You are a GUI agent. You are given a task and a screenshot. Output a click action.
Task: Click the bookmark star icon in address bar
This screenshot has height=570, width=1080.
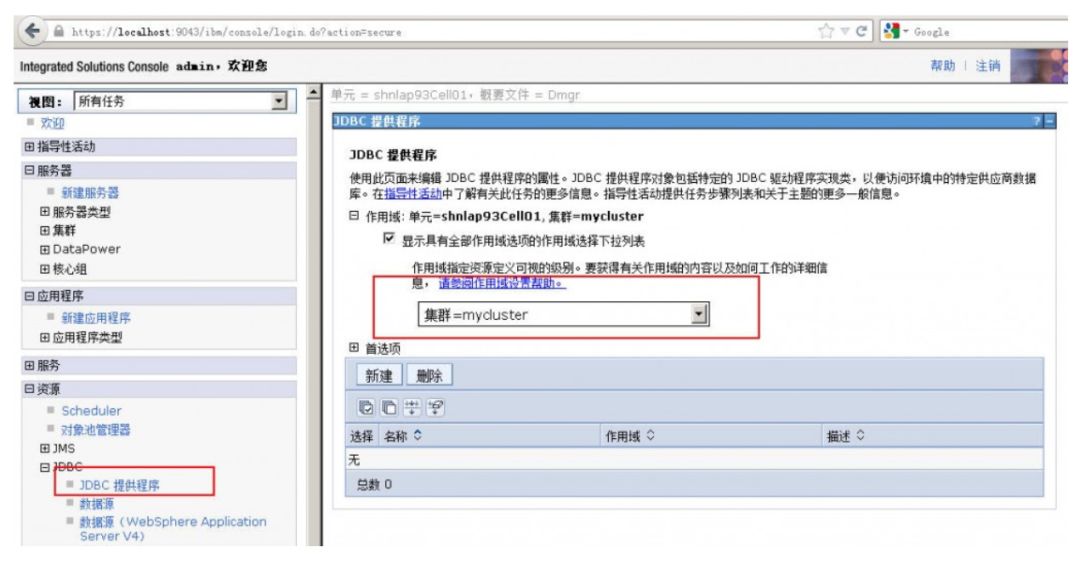(x=825, y=31)
